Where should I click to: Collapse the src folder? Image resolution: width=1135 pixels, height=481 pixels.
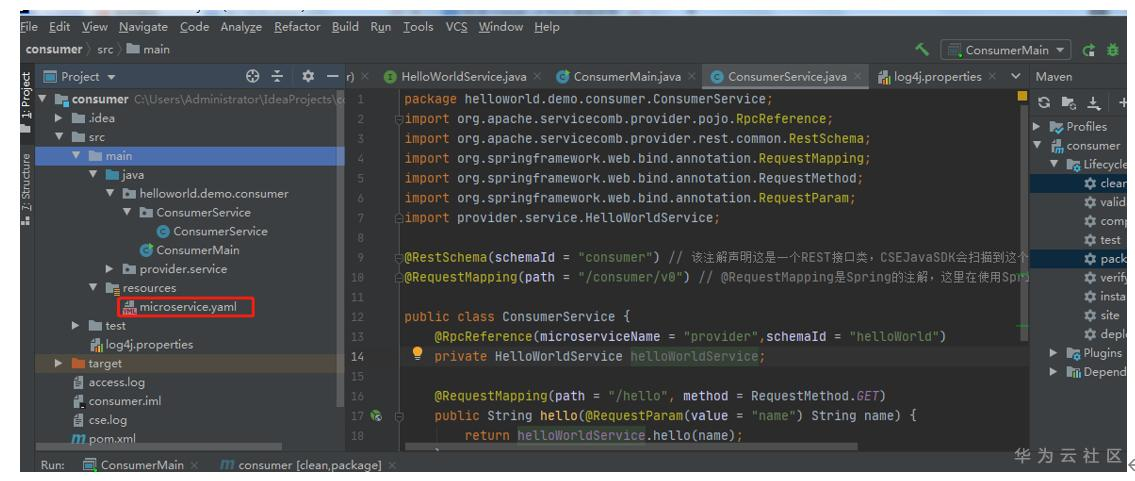[x=60, y=137]
